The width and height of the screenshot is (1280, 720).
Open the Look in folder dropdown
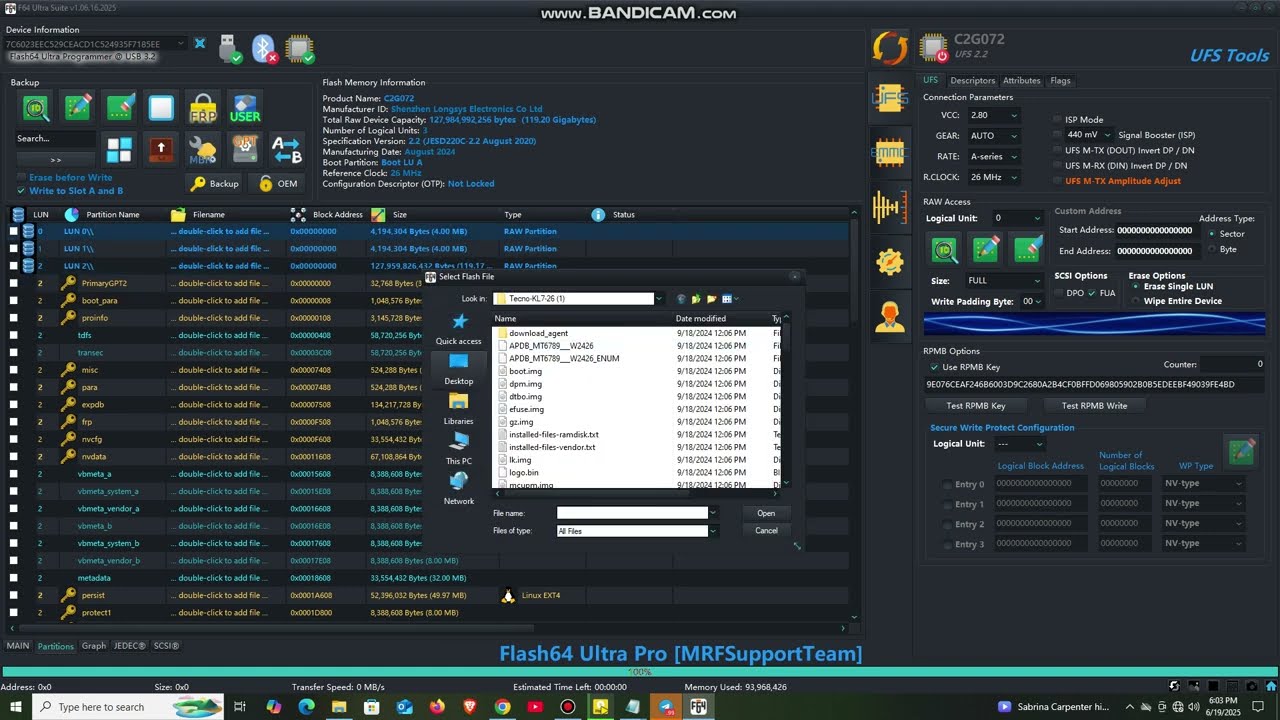click(578, 299)
